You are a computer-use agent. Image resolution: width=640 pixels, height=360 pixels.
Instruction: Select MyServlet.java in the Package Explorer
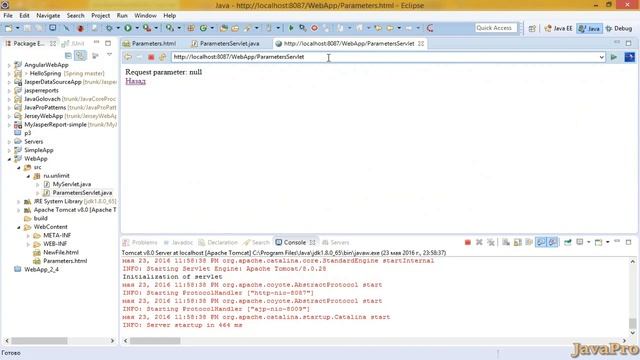(x=72, y=184)
